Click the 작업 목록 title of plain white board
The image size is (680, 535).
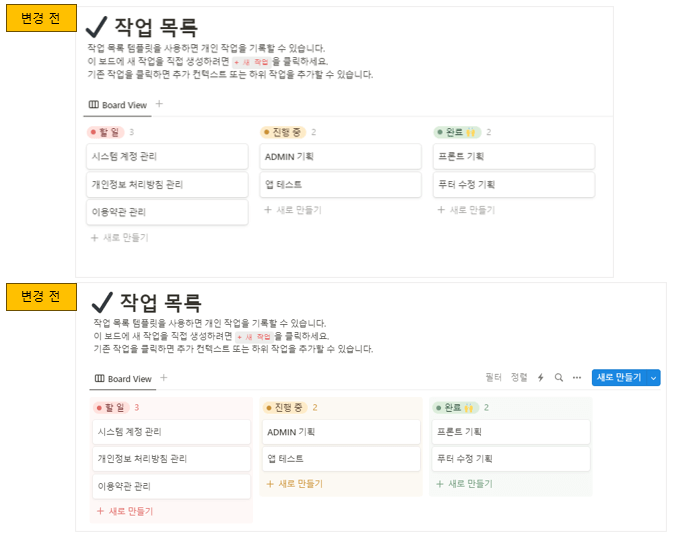click(x=156, y=27)
